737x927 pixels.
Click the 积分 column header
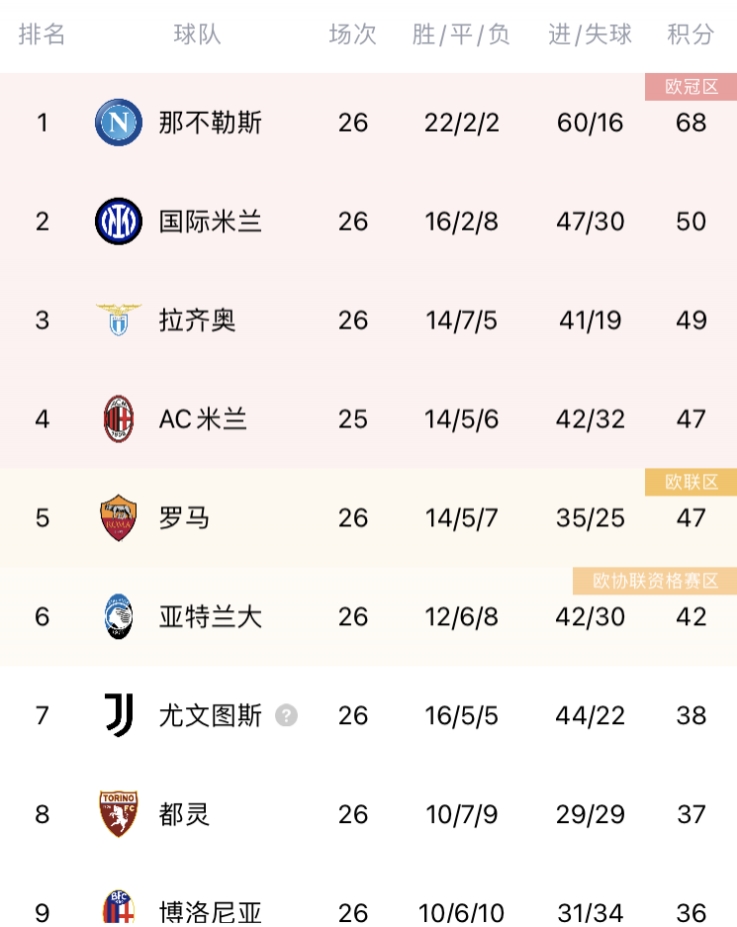(x=690, y=34)
